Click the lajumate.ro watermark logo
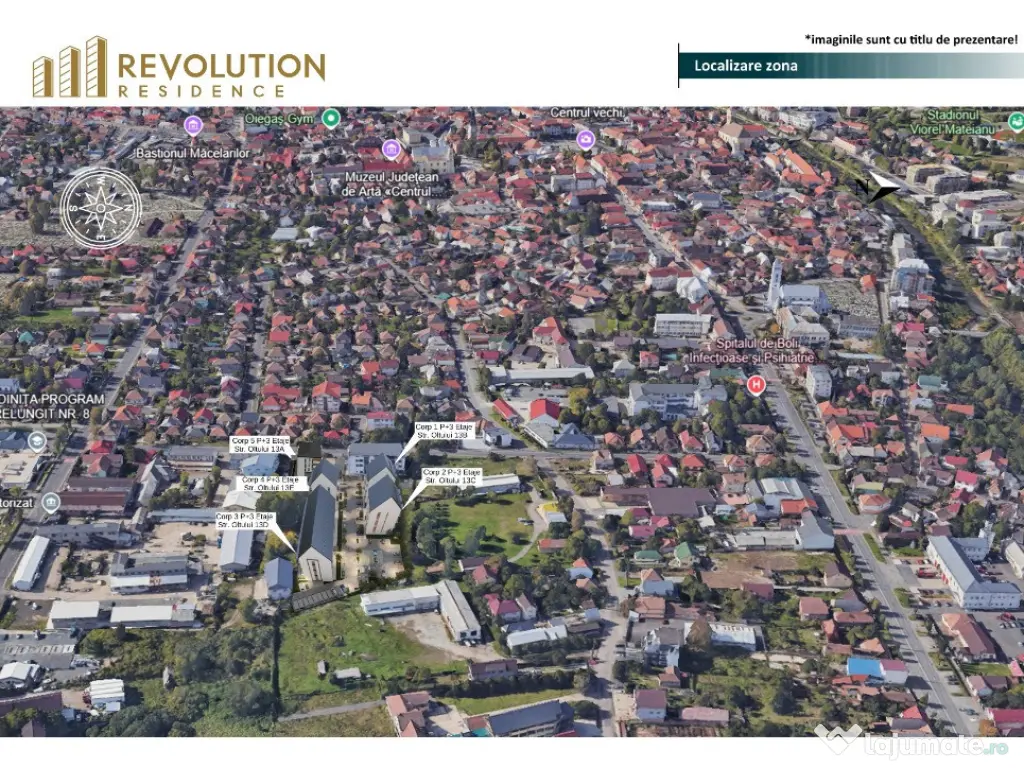 pos(912,743)
